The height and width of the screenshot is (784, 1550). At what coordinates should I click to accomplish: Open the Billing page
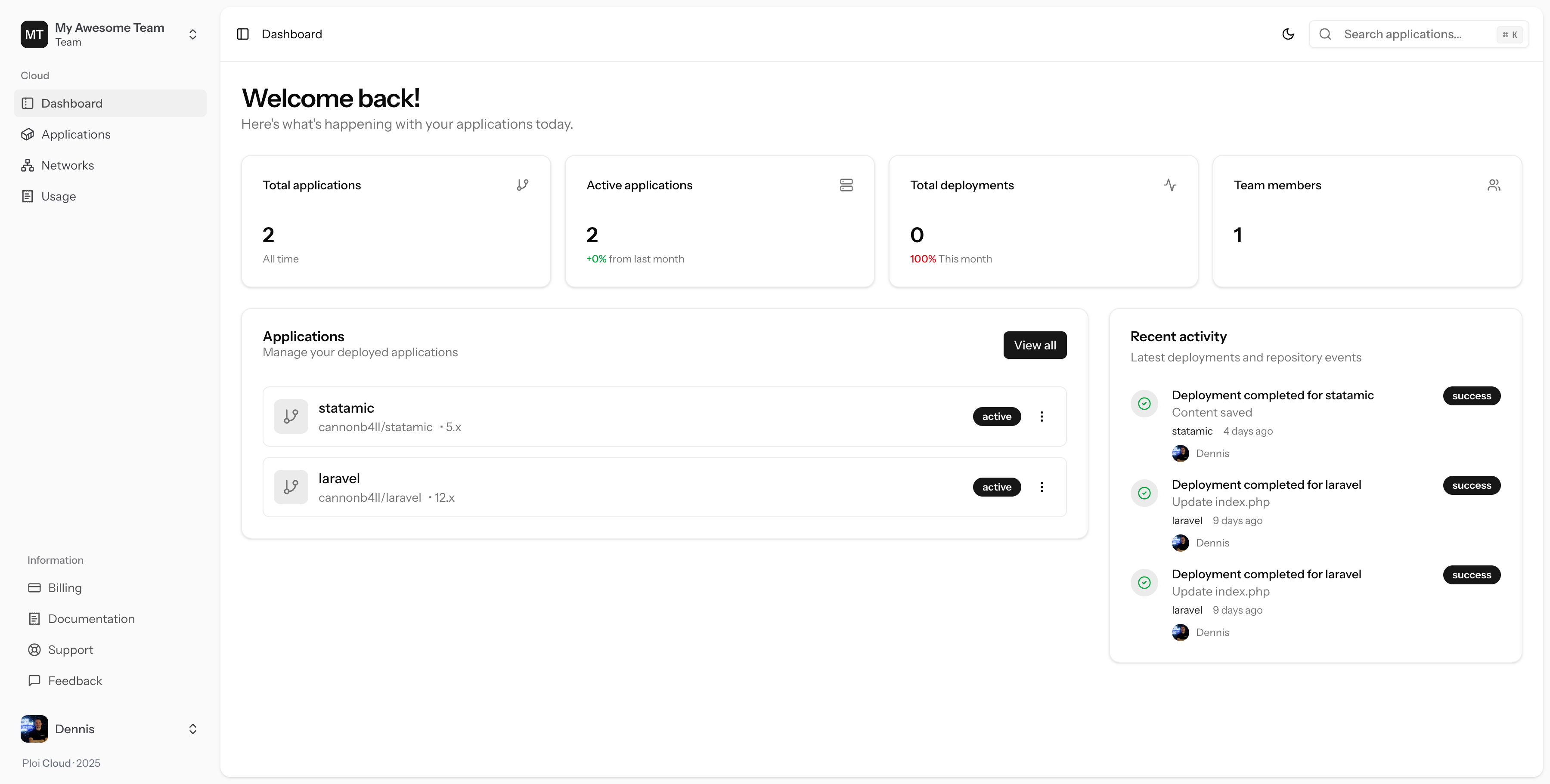tap(65, 588)
